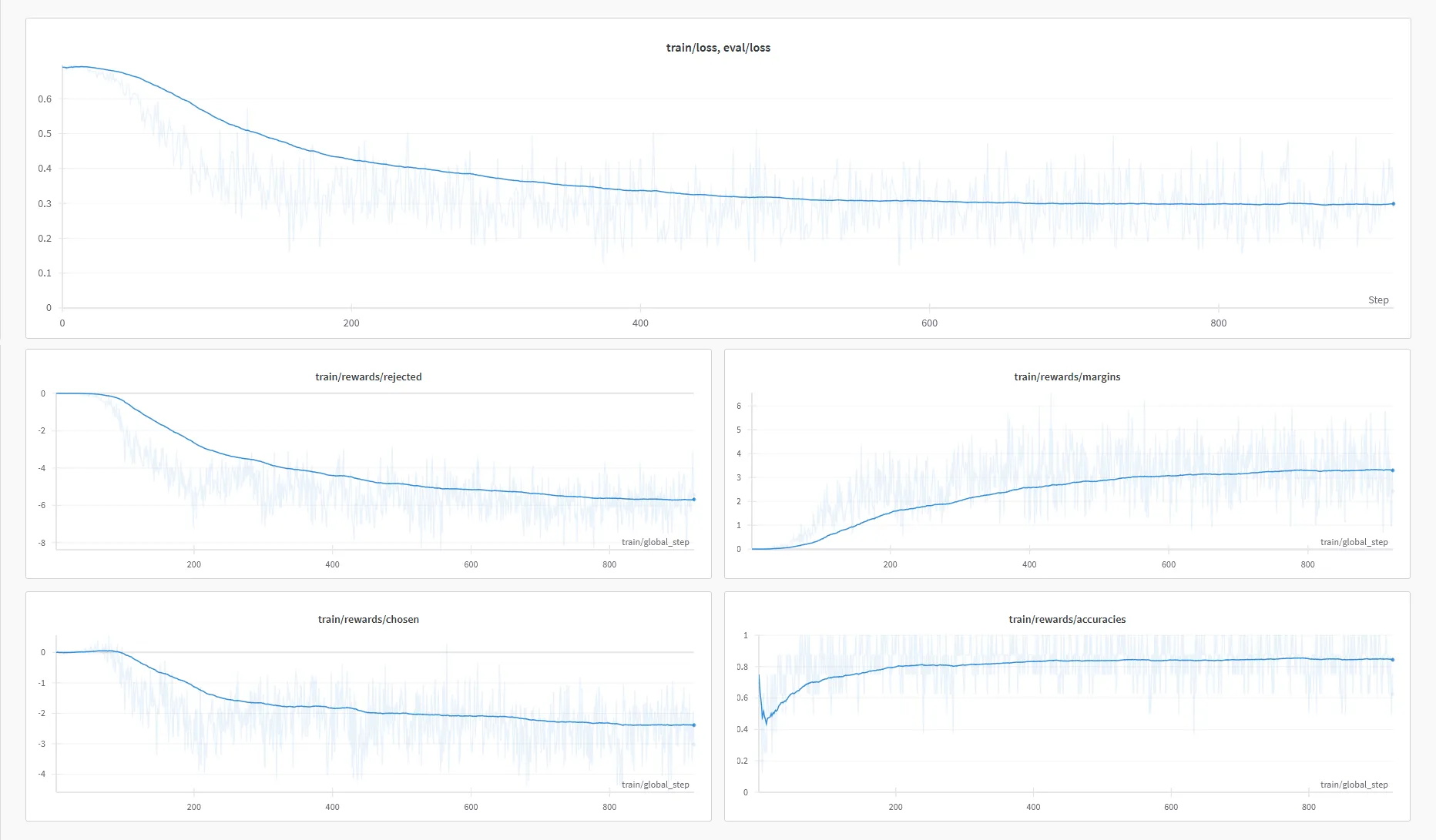Screen dimensions: 1436x840
Task: Click the -6 y-axis tick on rejected chart
Action: click(42, 506)
